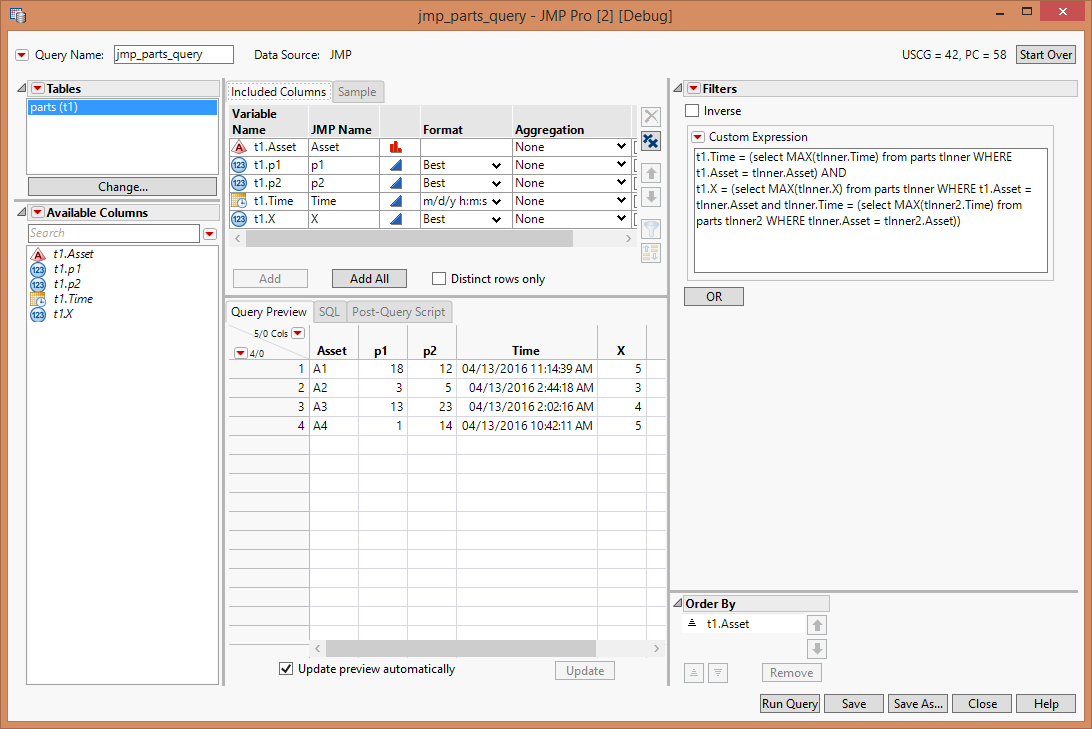Open the Sample tab
This screenshot has height=729, width=1092.
(x=357, y=91)
